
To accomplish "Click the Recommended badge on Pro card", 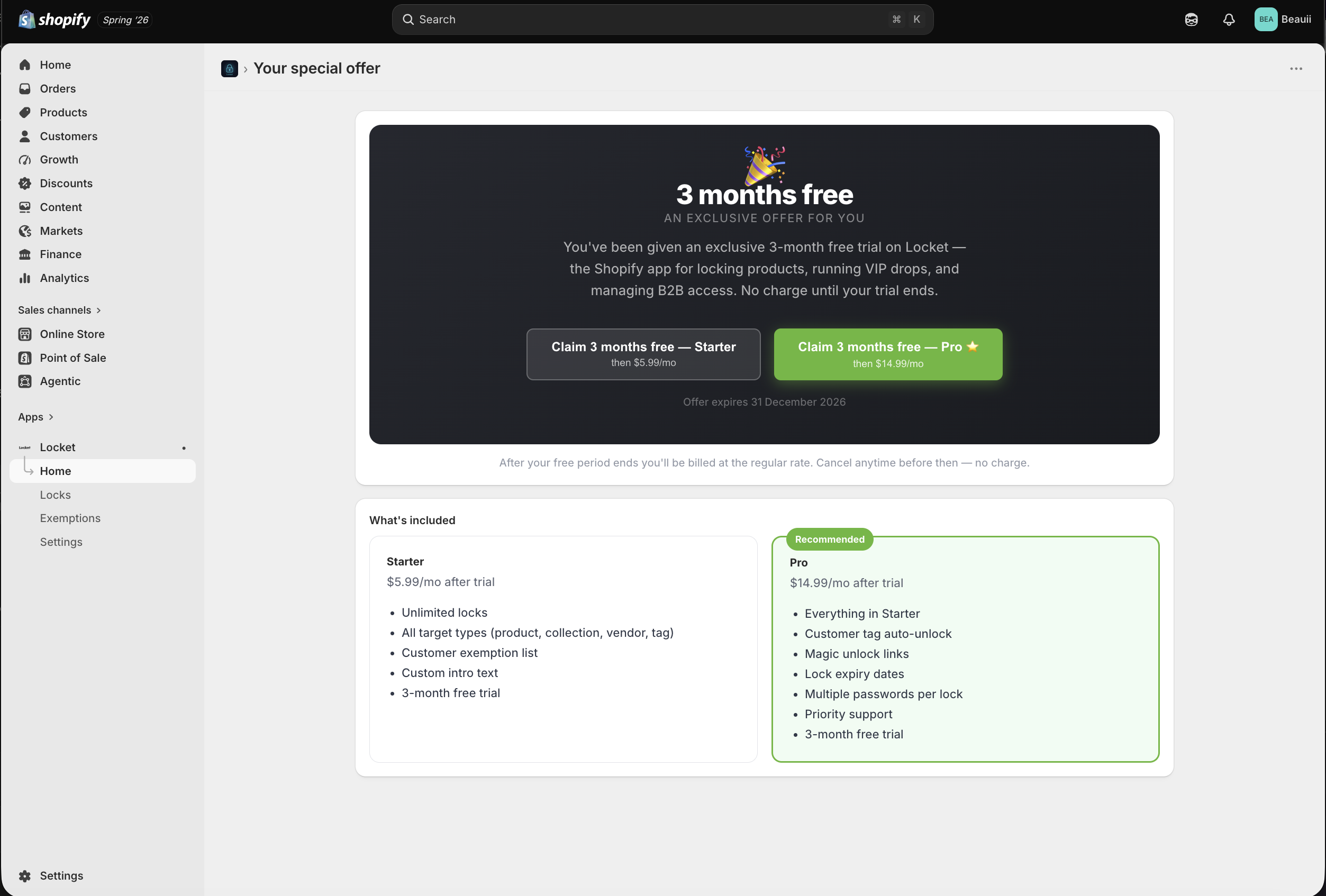I will point(830,540).
